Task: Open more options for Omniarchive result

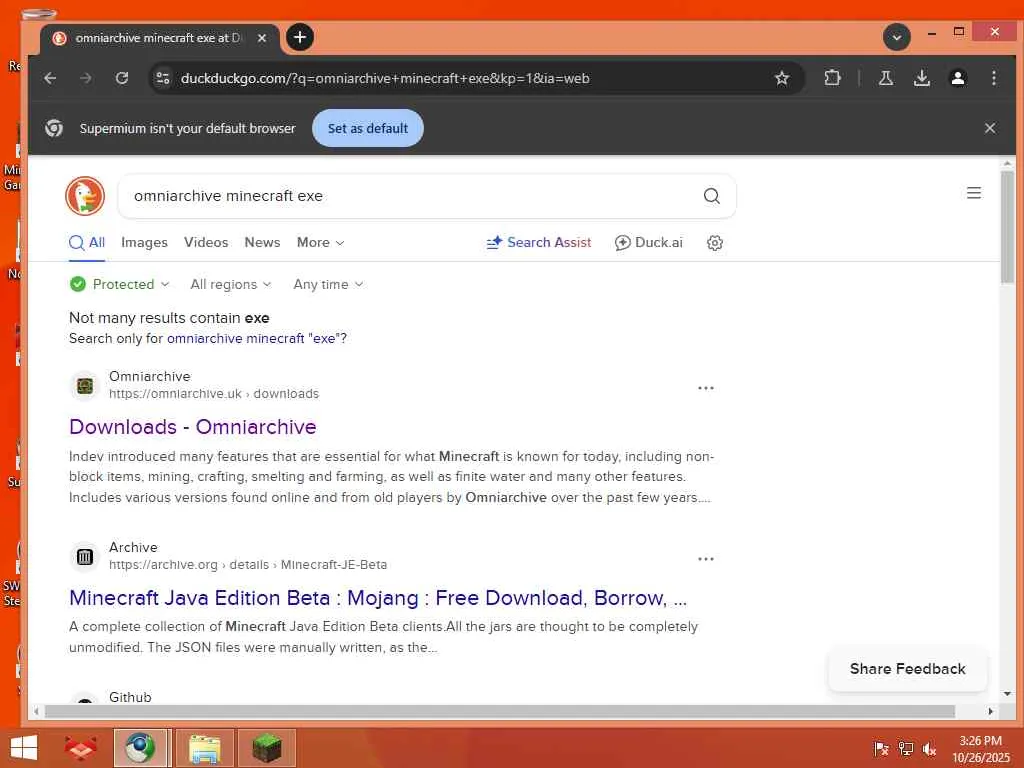Action: [705, 388]
